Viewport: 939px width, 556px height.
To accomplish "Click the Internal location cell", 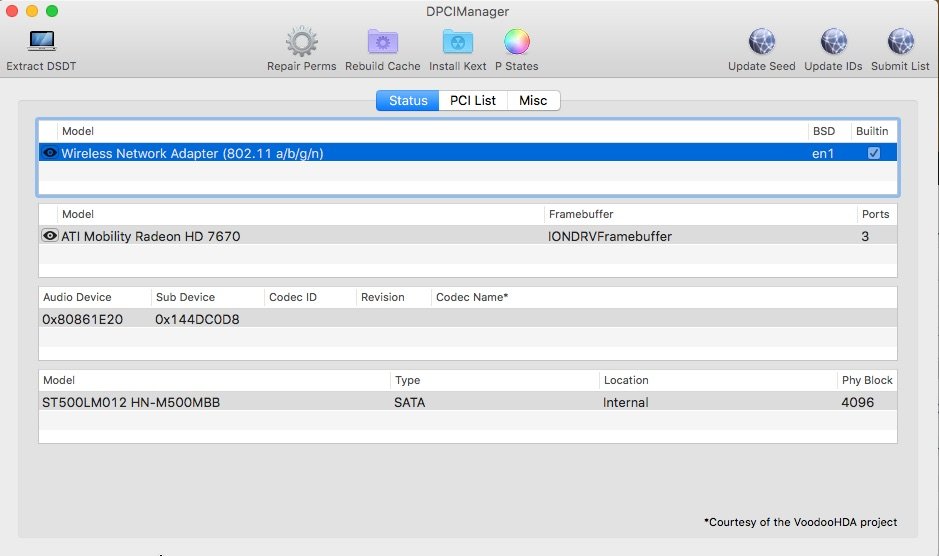I will (x=625, y=403).
